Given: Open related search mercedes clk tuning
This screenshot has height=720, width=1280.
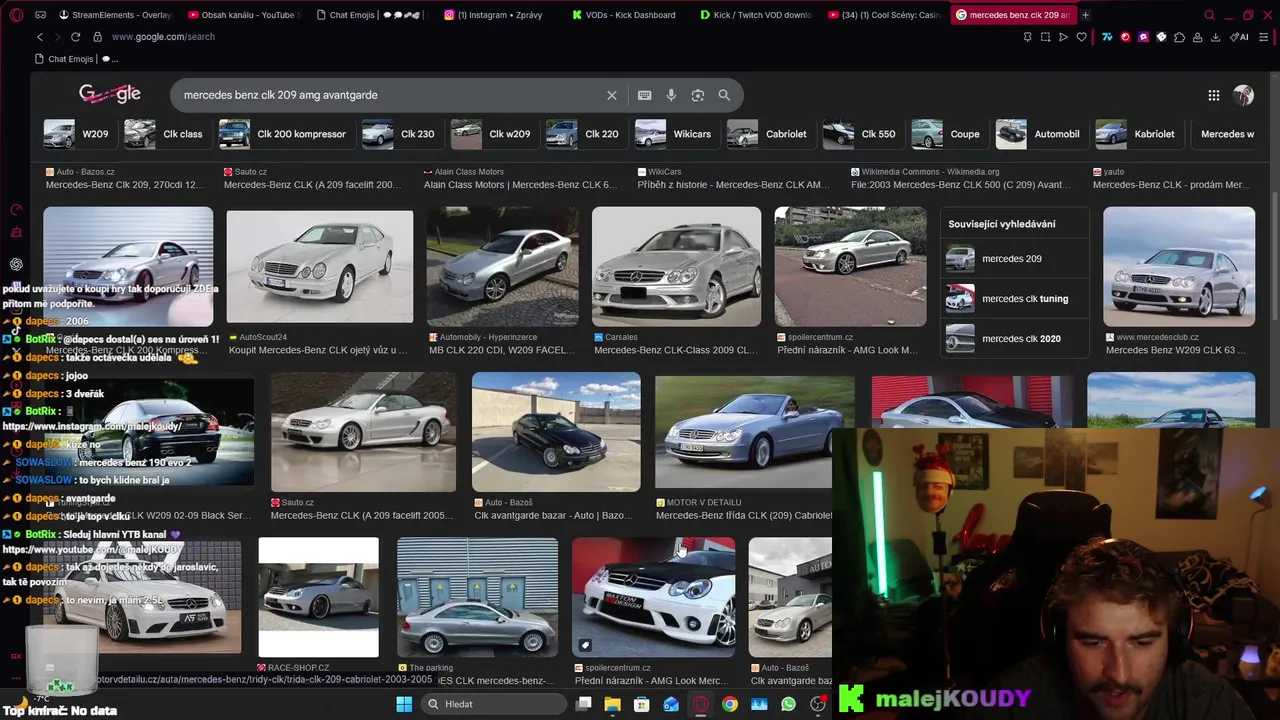Looking at the screenshot, I should [x=1015, y=299].
